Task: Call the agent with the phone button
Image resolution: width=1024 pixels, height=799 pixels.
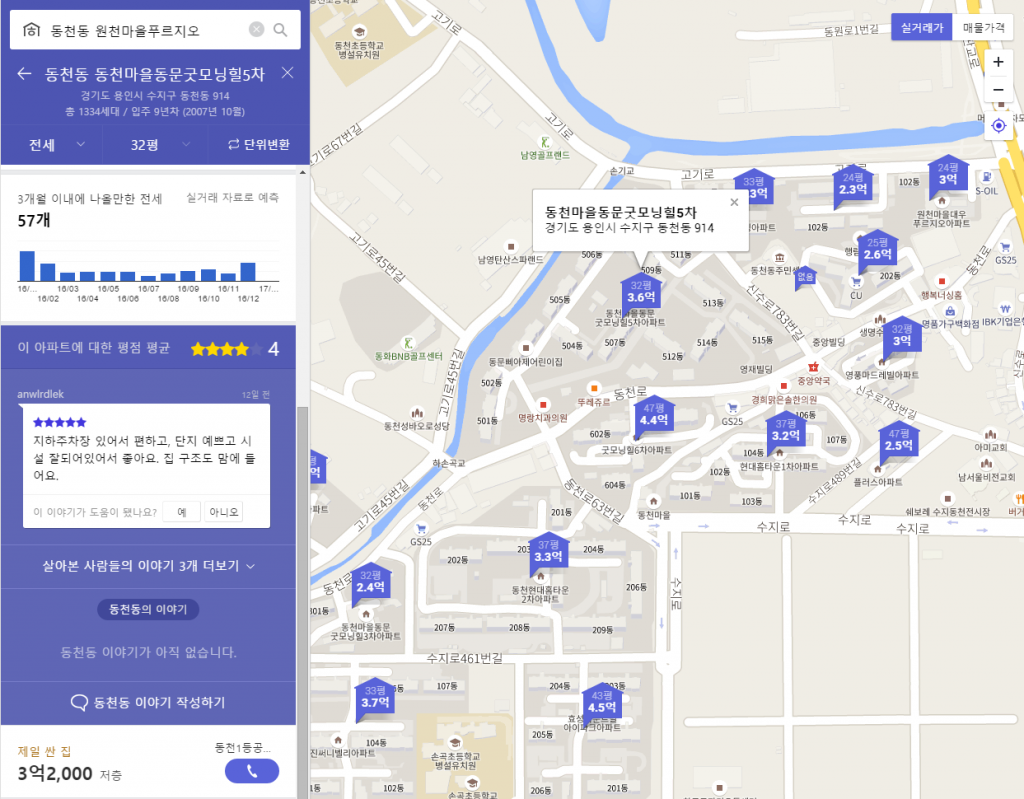Action: click(x=252, y=771)
